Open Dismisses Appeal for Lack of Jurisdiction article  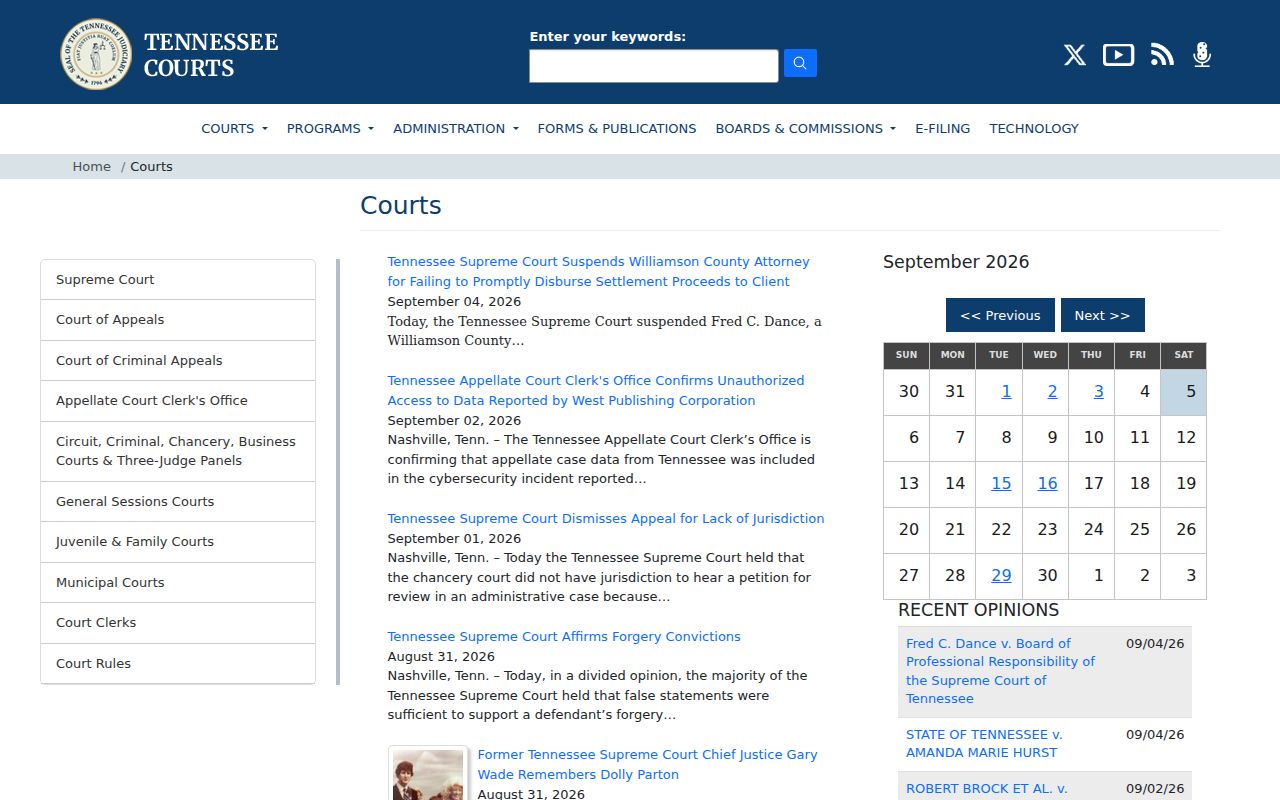(x=606, y=519)
